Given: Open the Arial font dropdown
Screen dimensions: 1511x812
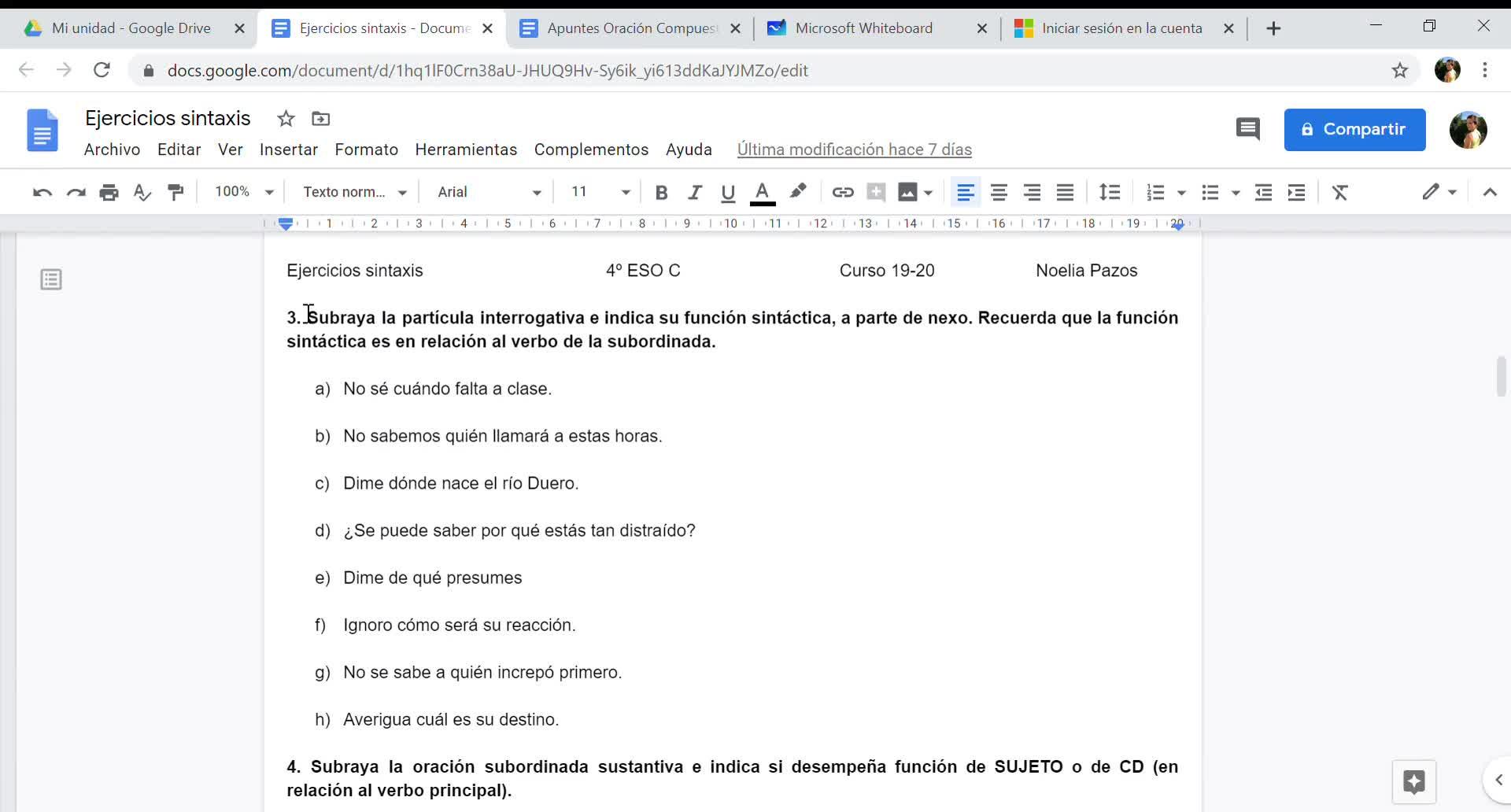Looking at the screenshot, I should 490,192.
